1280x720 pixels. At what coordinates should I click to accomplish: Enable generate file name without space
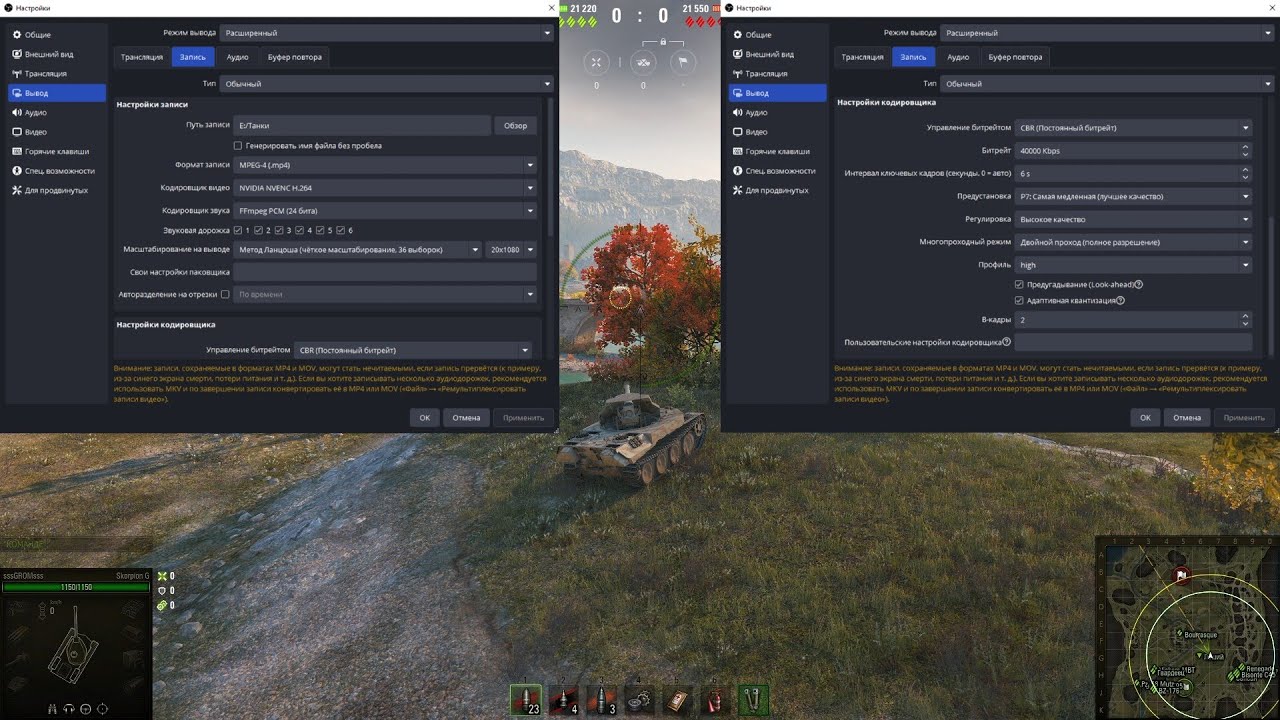tap(237, 146)
